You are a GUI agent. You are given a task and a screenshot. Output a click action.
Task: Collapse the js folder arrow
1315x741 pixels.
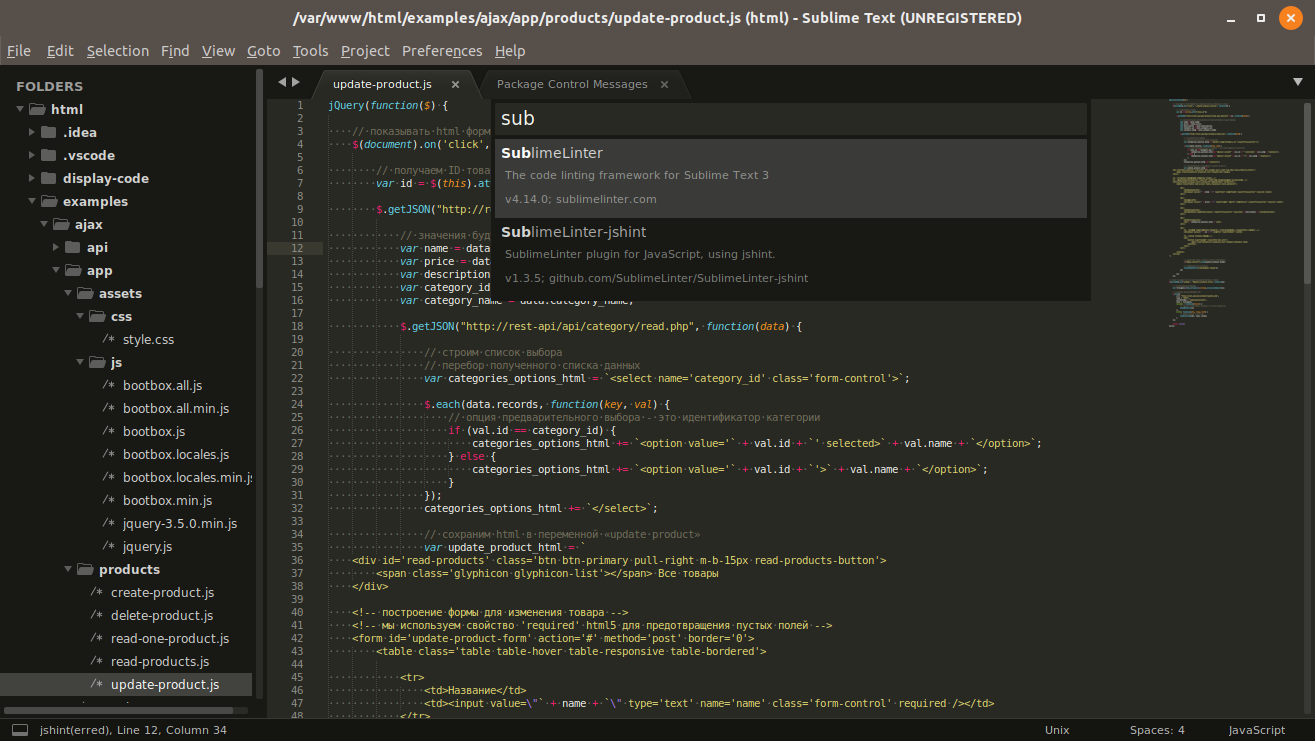click(79, 362)
